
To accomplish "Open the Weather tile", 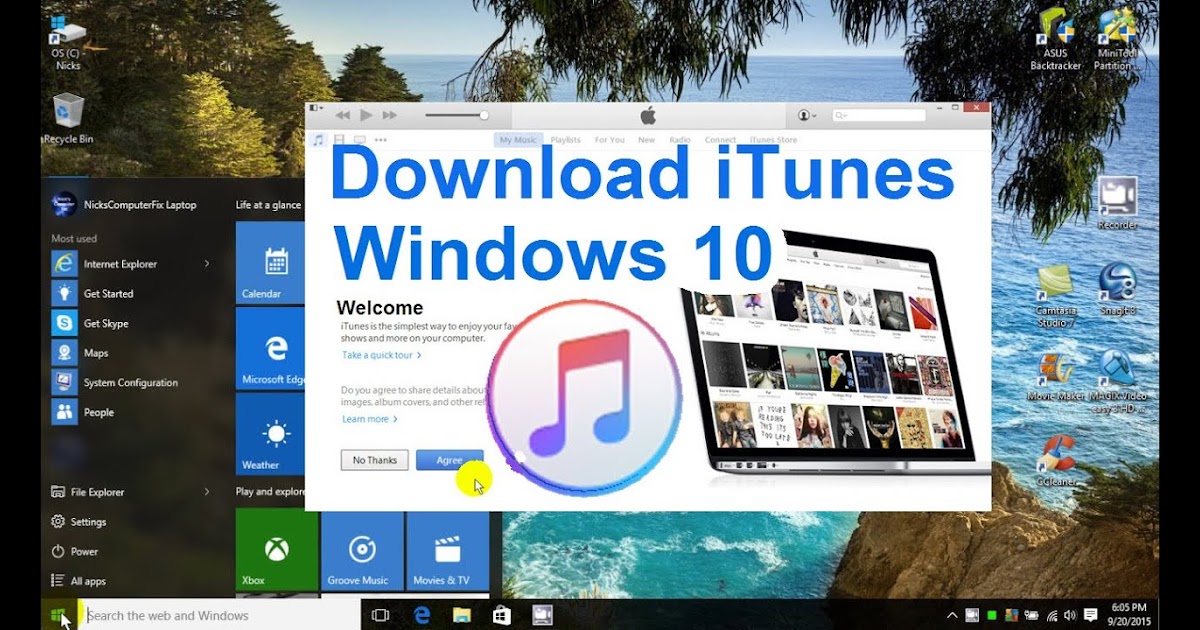I will pos(270,434).
